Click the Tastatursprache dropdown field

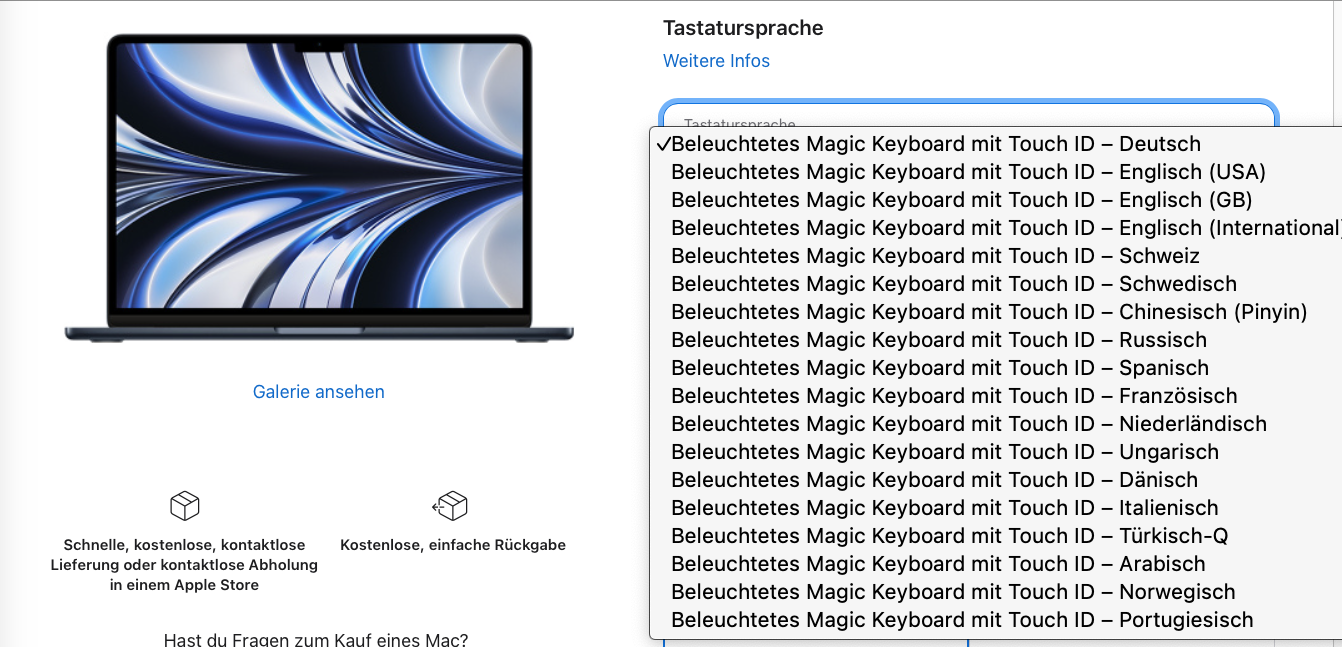[969, 114]
